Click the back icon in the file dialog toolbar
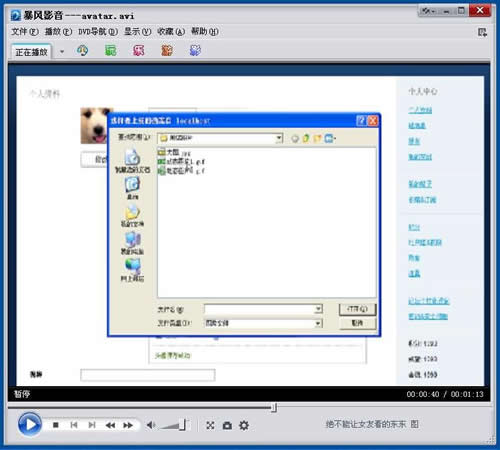 point(295,138)
